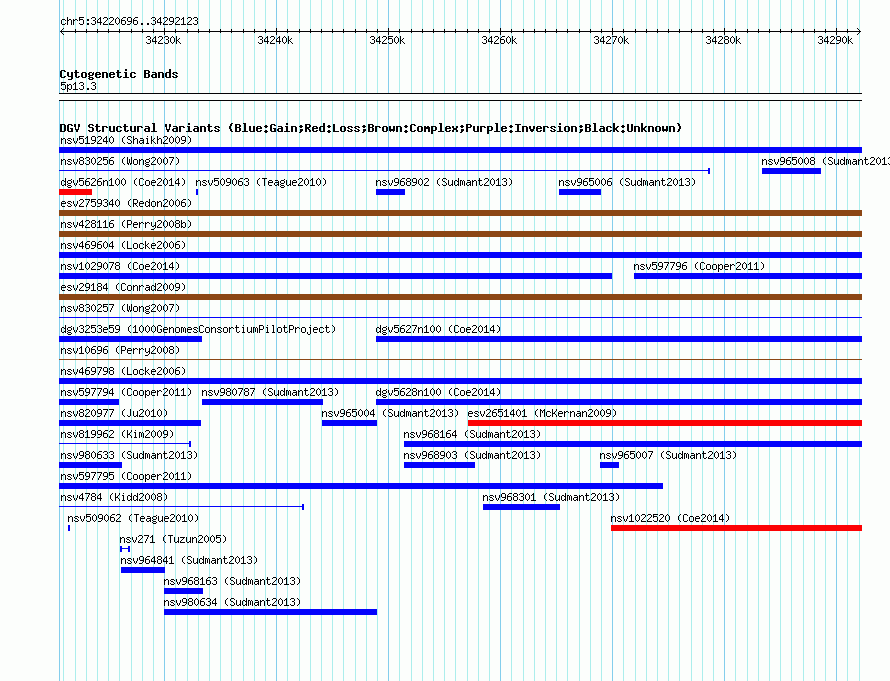
Task: Click the blue dgv3253e59 gain bar
Action: pyautogui.click(x=131, y=339)
